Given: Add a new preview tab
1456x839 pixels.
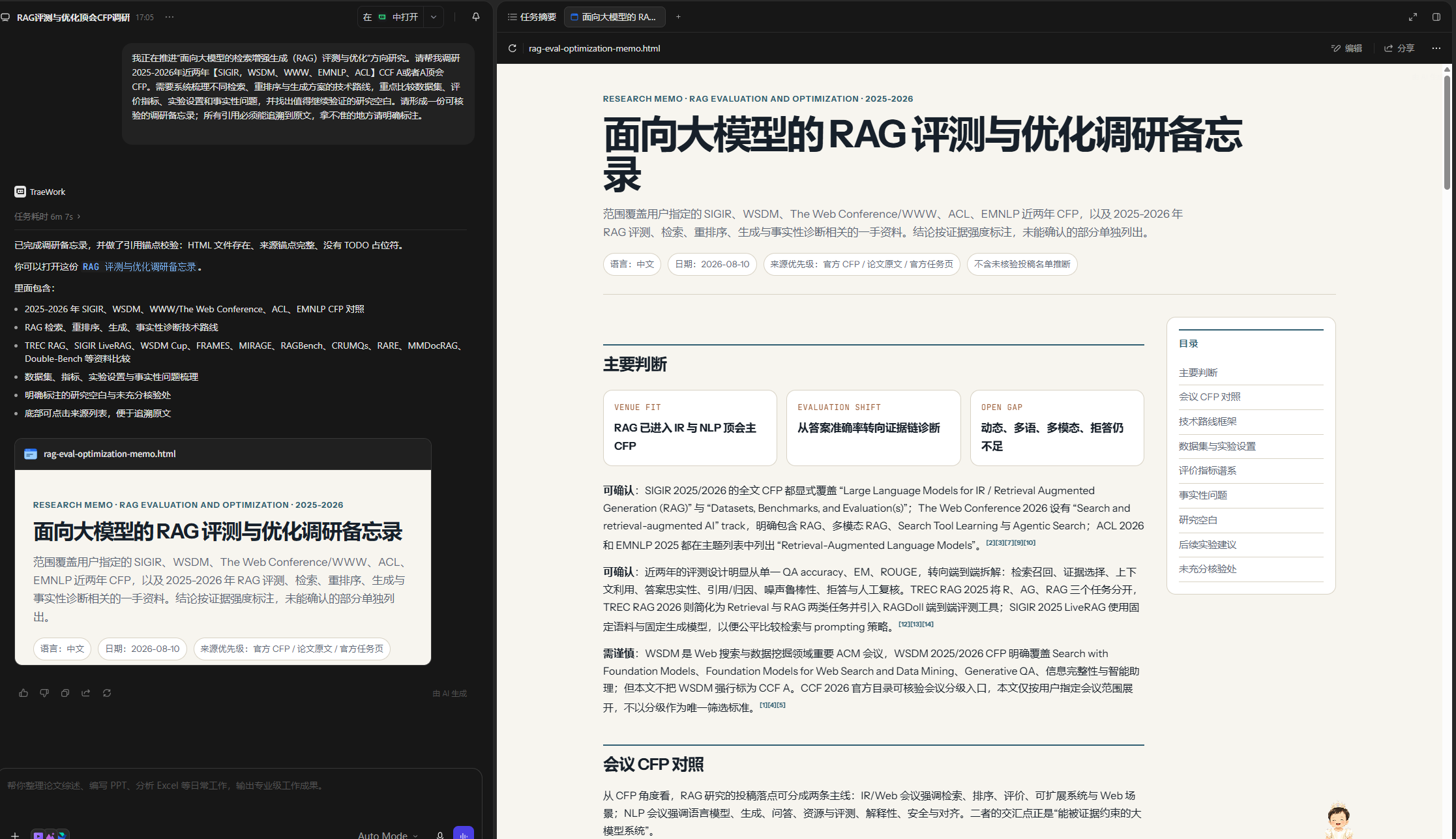Looking at the screenshot, I should pyautogui.click(x=678, y=17).
